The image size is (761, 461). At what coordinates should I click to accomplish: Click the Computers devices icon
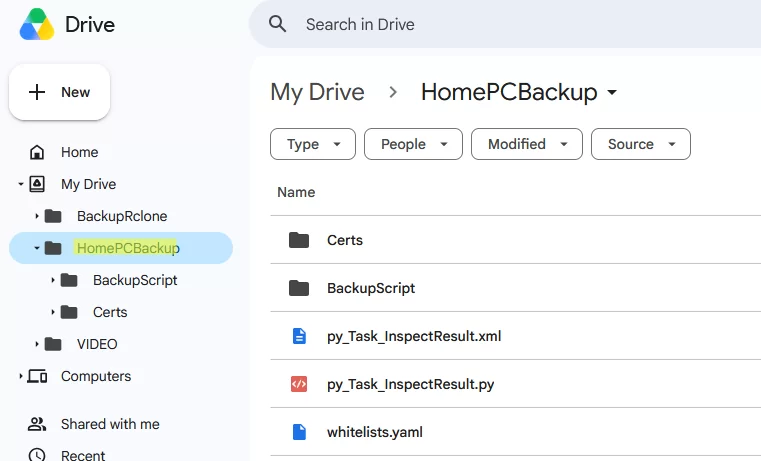point(37,377)
